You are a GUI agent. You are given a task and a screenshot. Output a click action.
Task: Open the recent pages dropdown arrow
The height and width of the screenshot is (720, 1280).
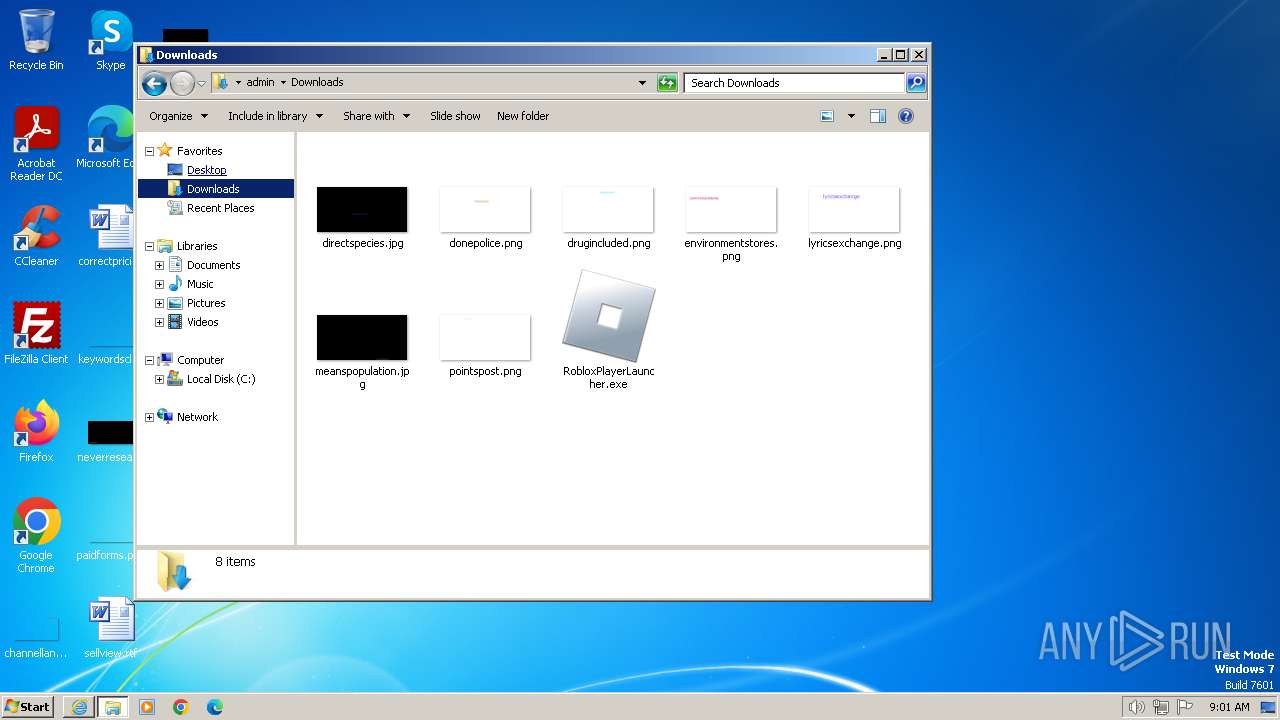[x=201, y=83]
